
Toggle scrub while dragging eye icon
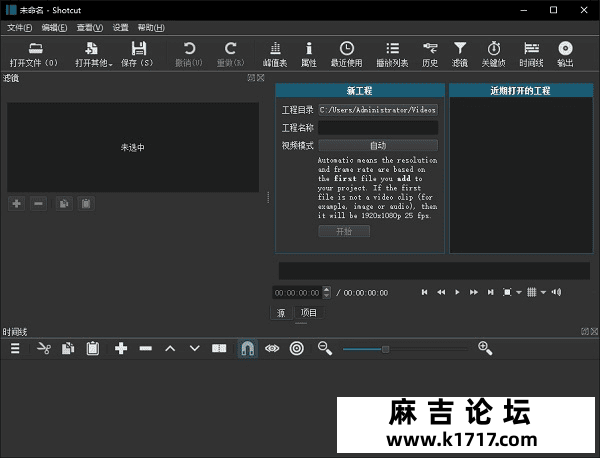pyautogui.click(x=272, y=349)
